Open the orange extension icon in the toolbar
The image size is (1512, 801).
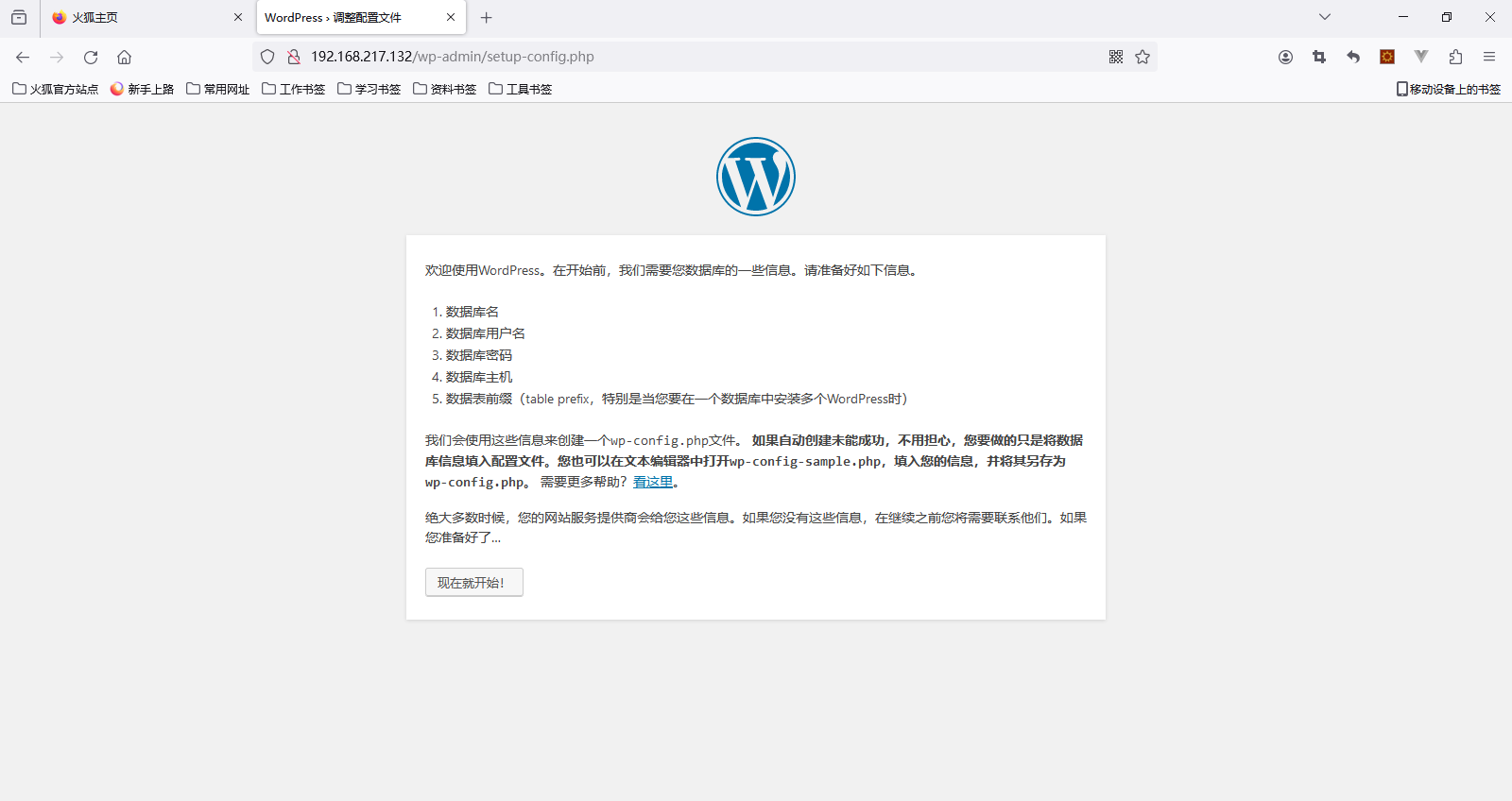pyautogui.click(x=1387, y=57)
